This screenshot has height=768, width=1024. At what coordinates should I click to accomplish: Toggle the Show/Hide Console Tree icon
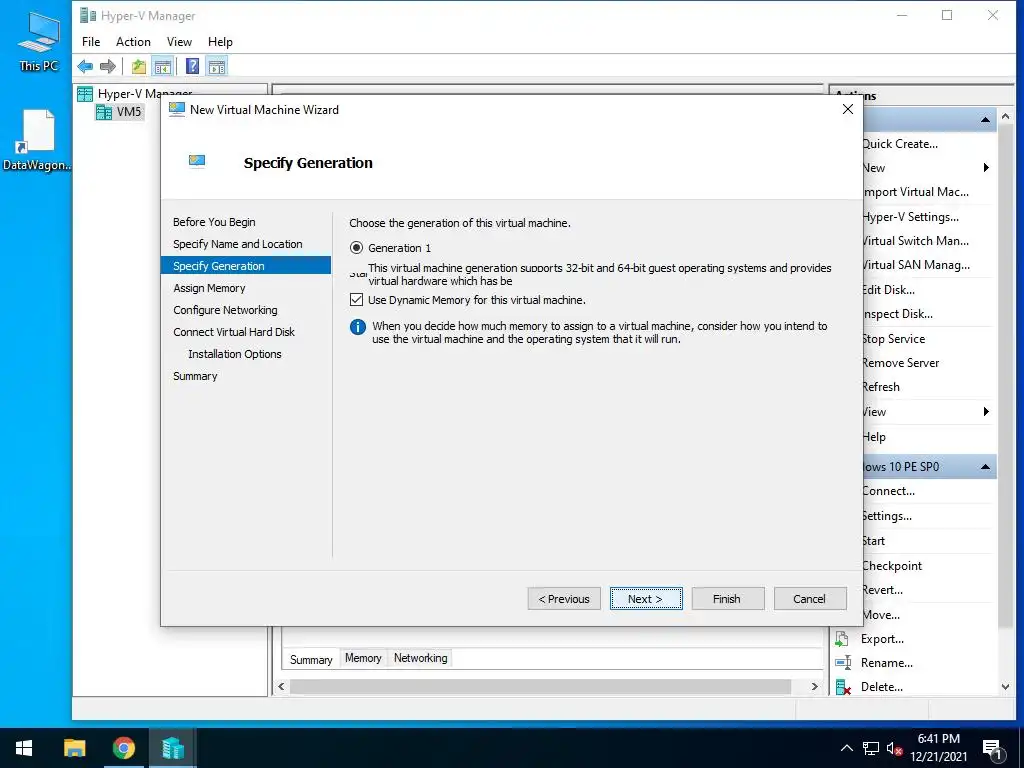(163, 66)
